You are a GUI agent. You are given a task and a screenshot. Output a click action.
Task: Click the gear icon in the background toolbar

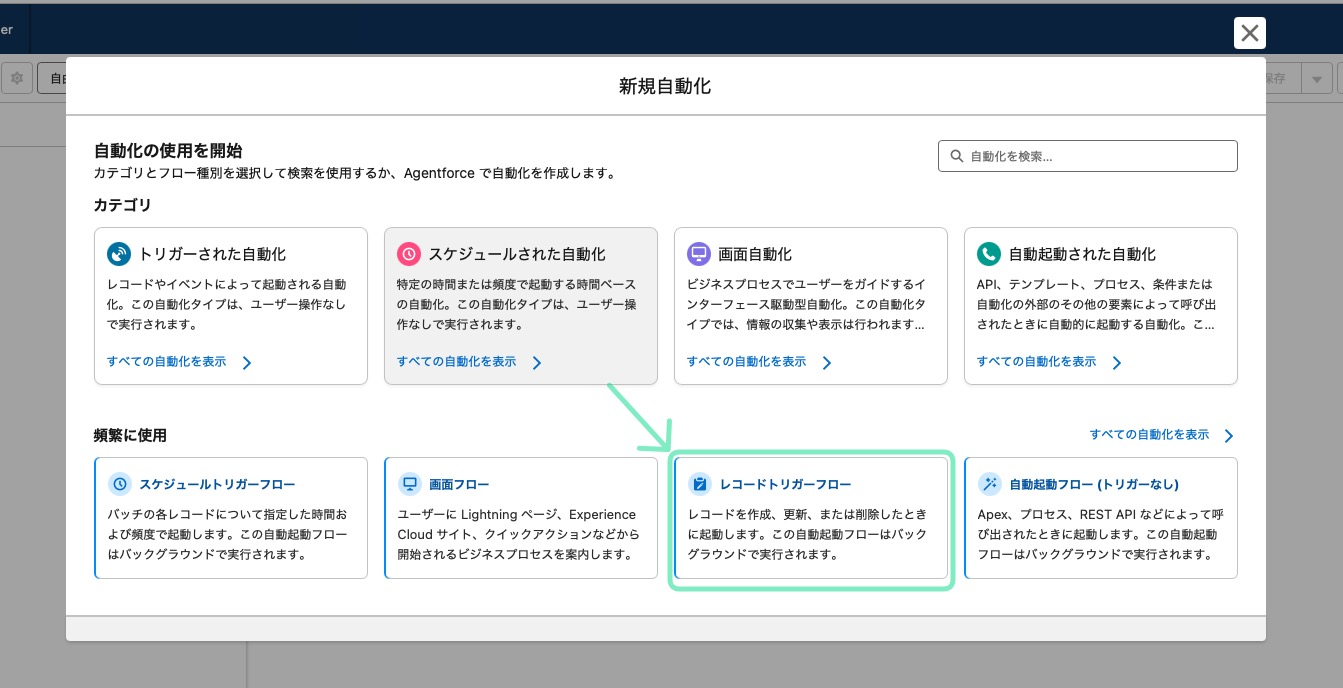[16, 78]
